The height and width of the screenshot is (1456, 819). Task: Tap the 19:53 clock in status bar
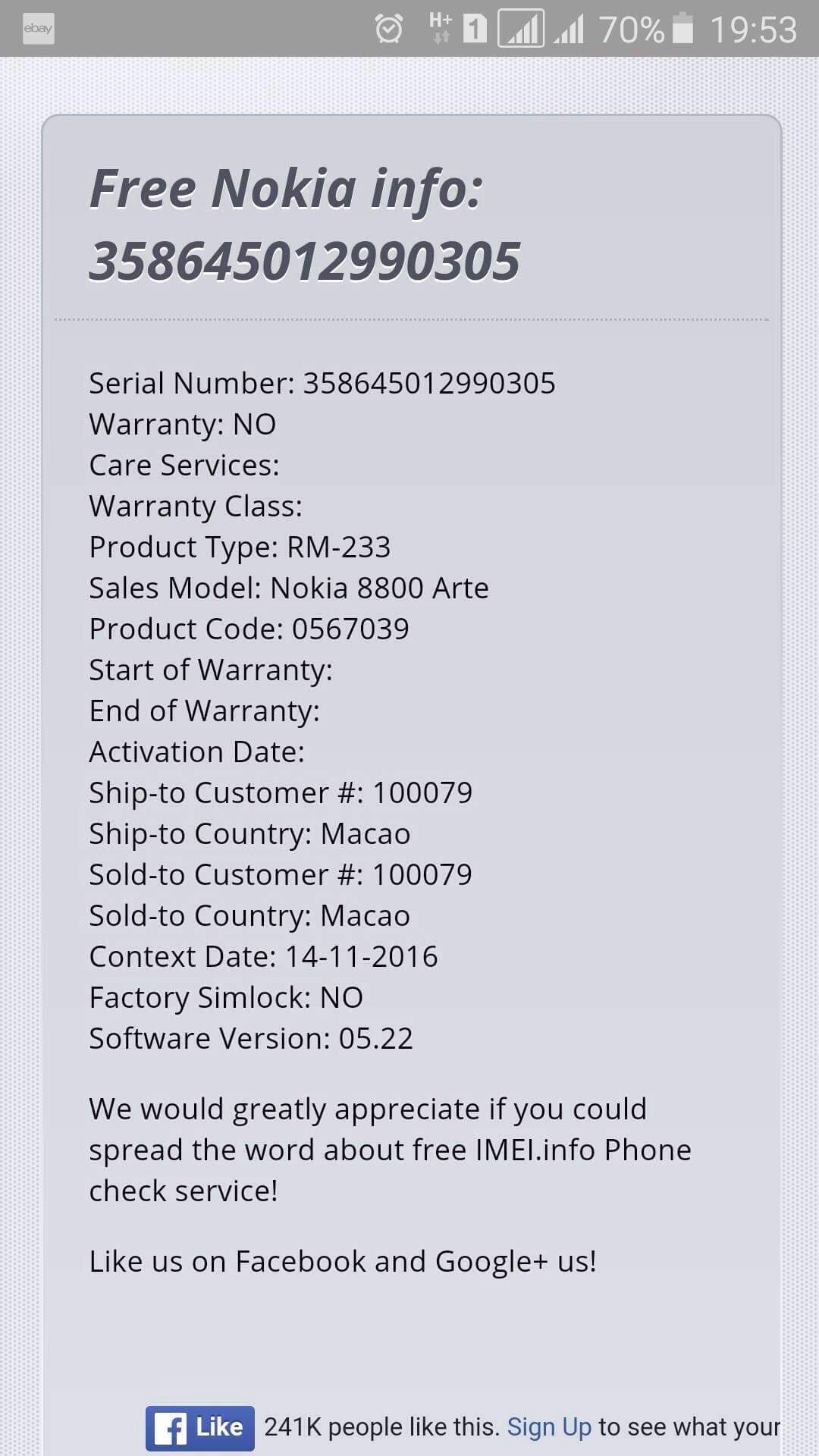[753, 30]
